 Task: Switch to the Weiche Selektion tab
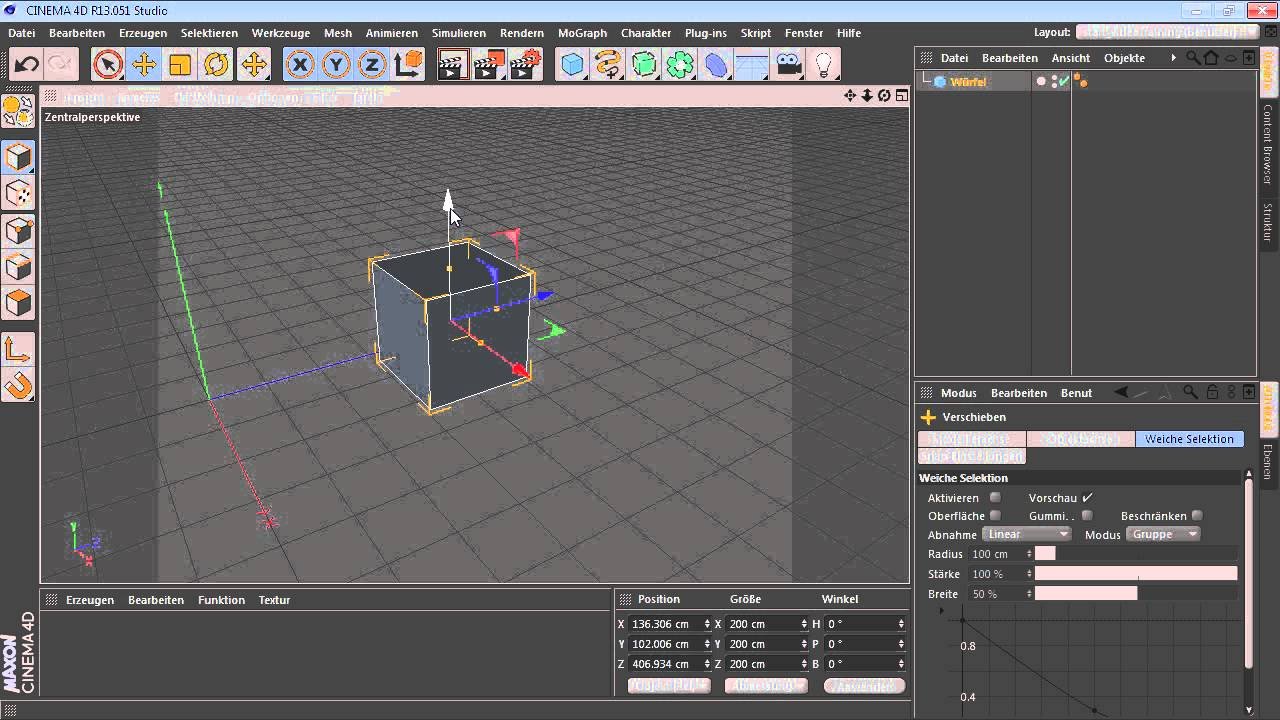pyautogui.click(x=1190, y=438)
